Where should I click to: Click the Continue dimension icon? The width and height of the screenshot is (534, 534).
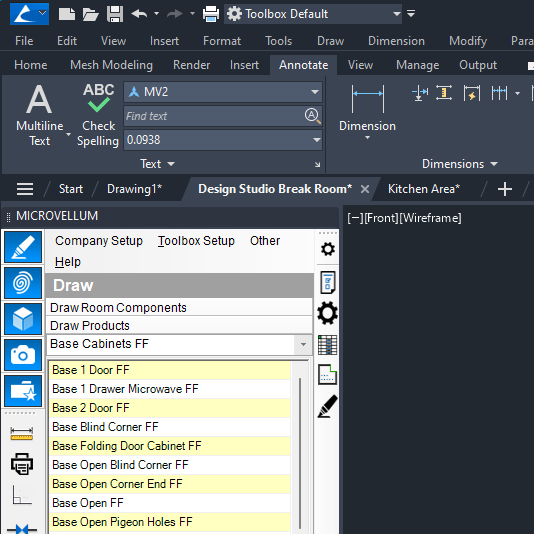[499, 93]
